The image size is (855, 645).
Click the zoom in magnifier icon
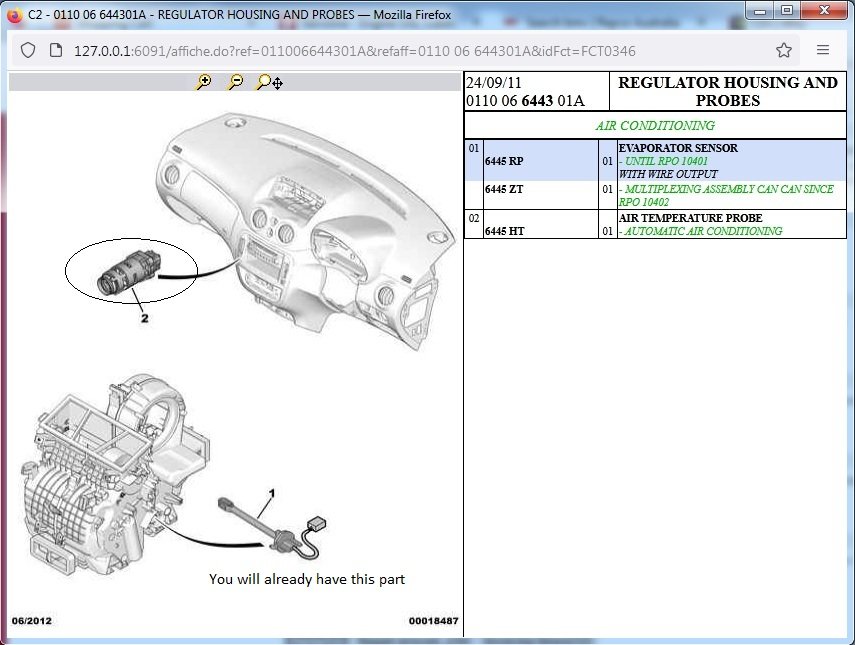click(203, 82)
